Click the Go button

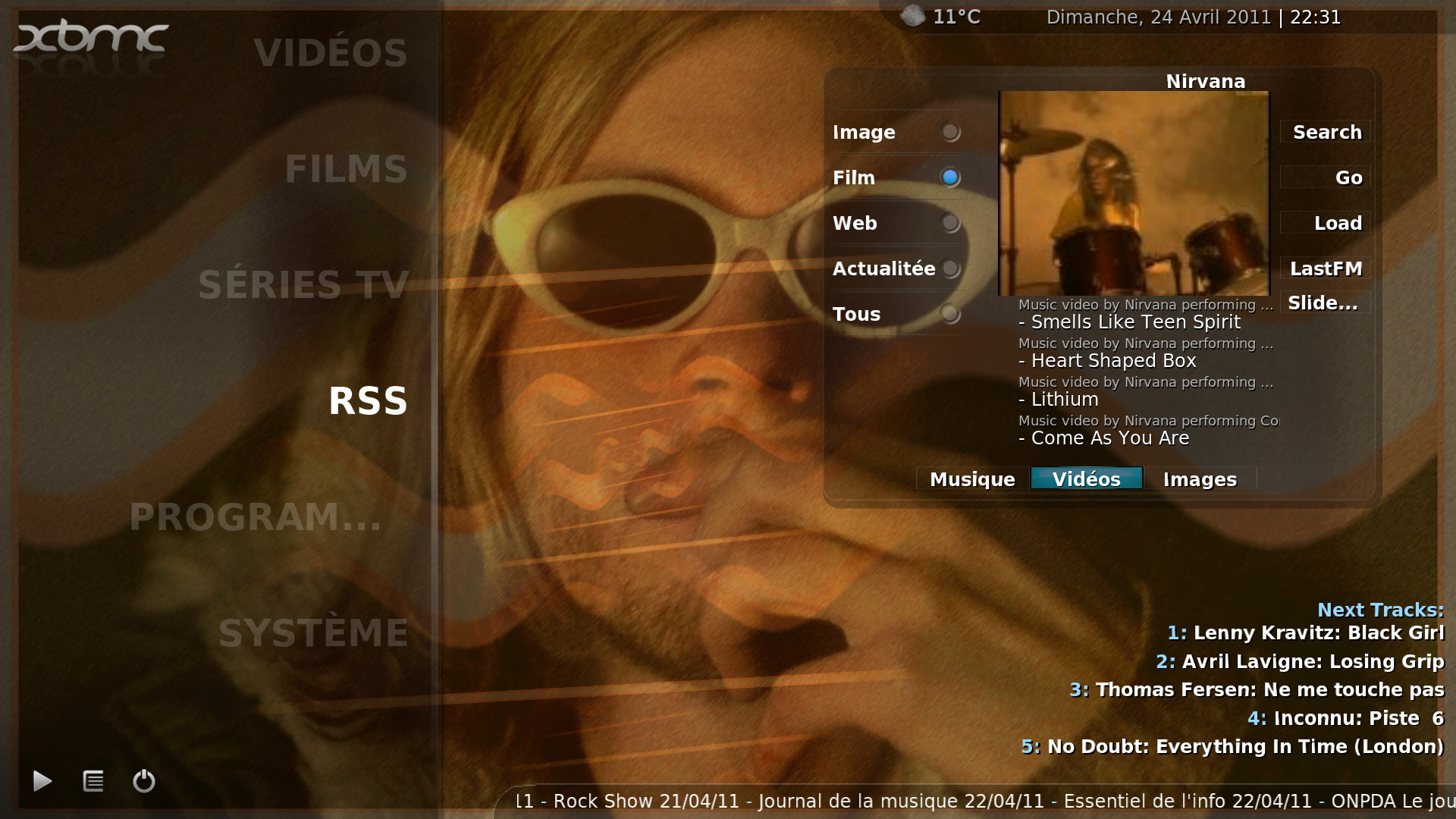coord(1326,177)
